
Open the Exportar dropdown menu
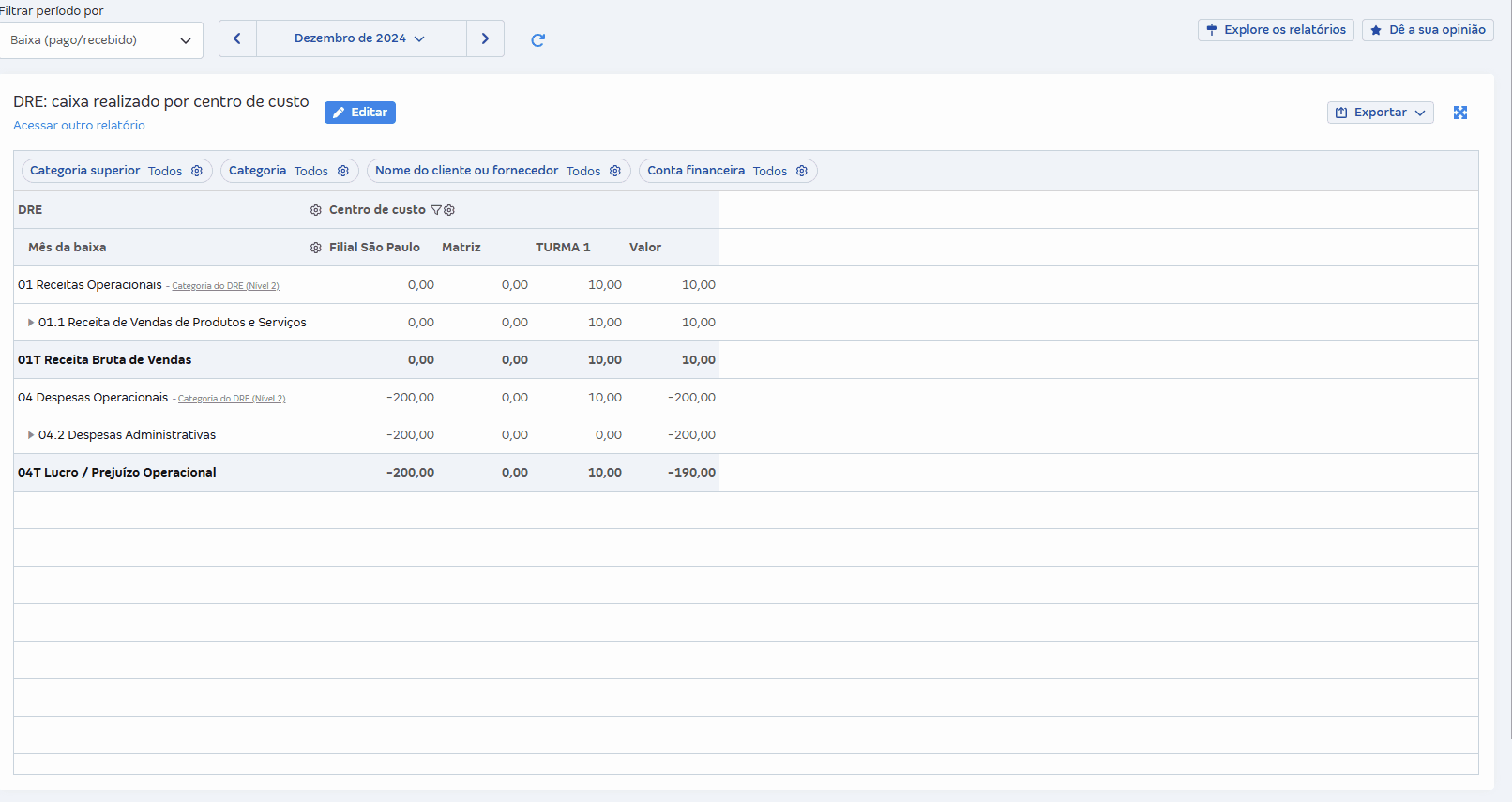(x=1380, y=113)
